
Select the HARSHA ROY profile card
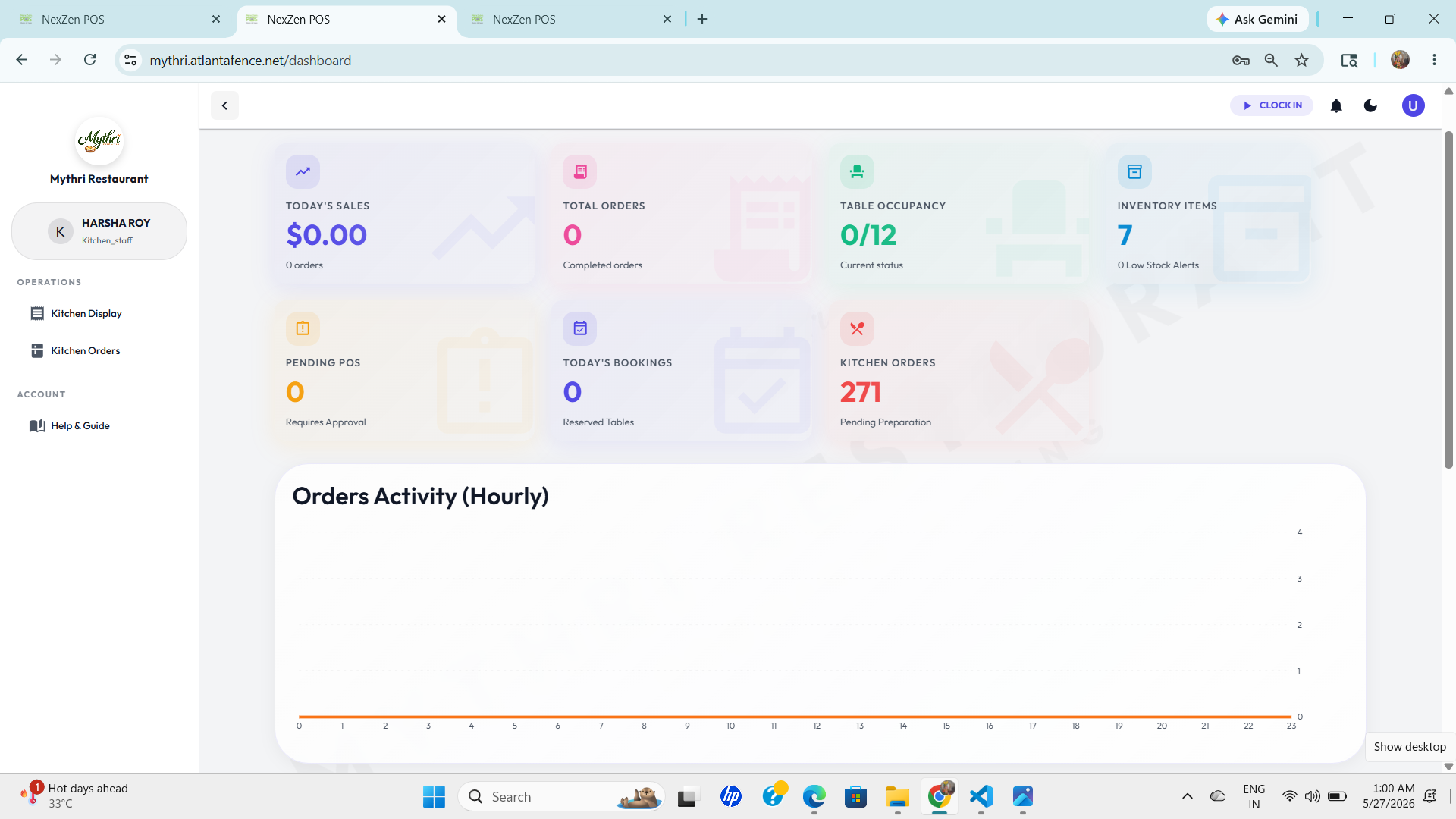point(99,231)
